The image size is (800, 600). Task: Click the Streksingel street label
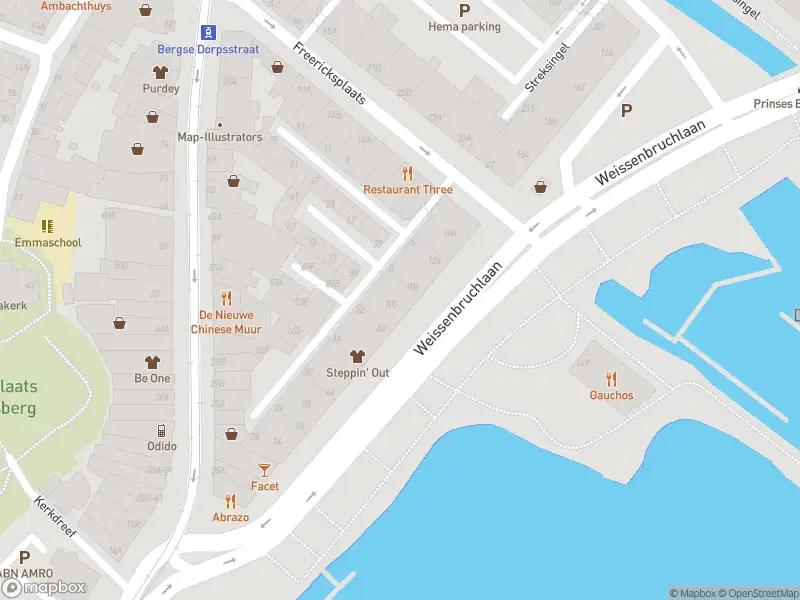point(546,68)
